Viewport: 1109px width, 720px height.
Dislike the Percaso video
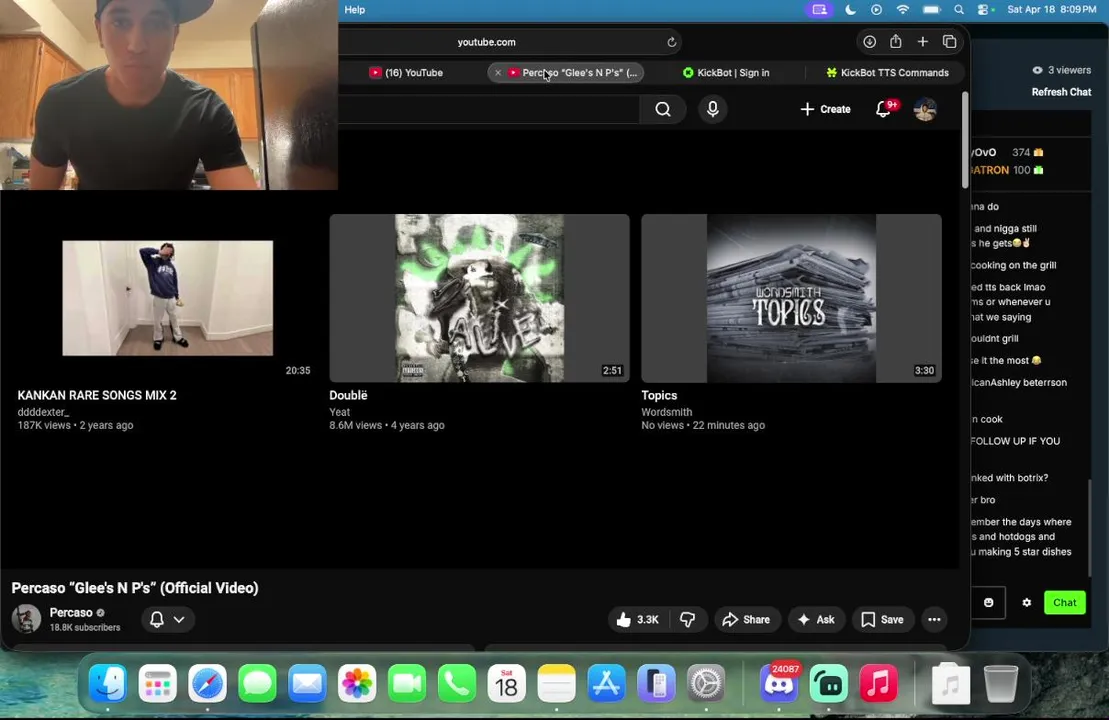[x=687, y=620]
